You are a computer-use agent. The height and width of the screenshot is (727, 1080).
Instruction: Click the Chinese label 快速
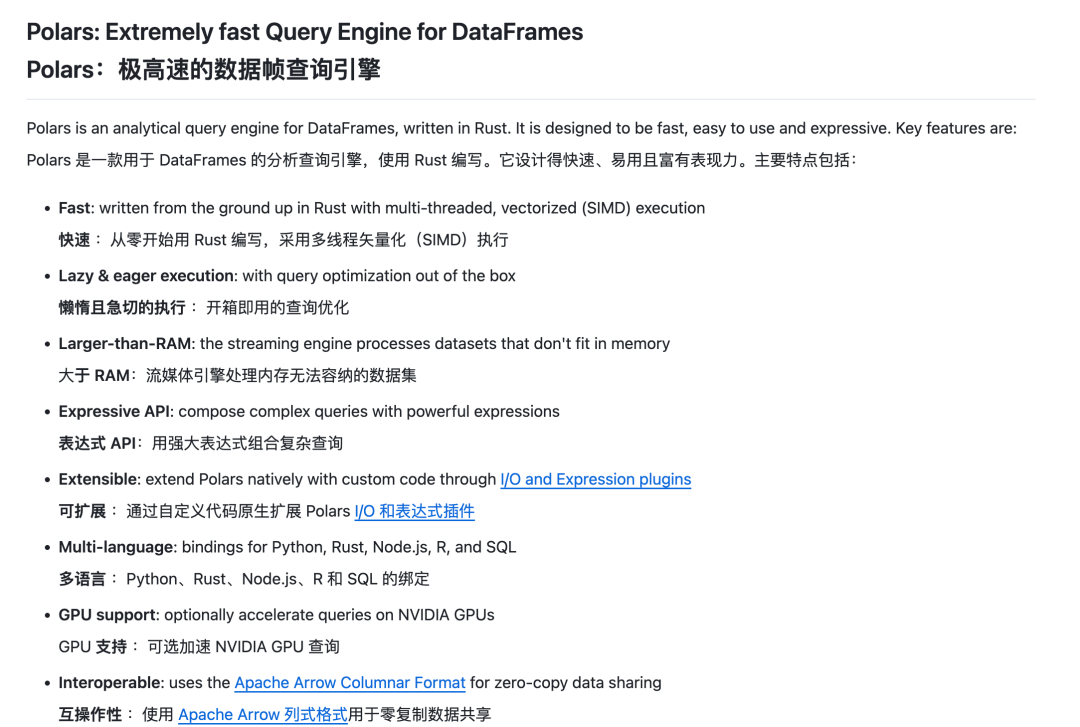74,240
